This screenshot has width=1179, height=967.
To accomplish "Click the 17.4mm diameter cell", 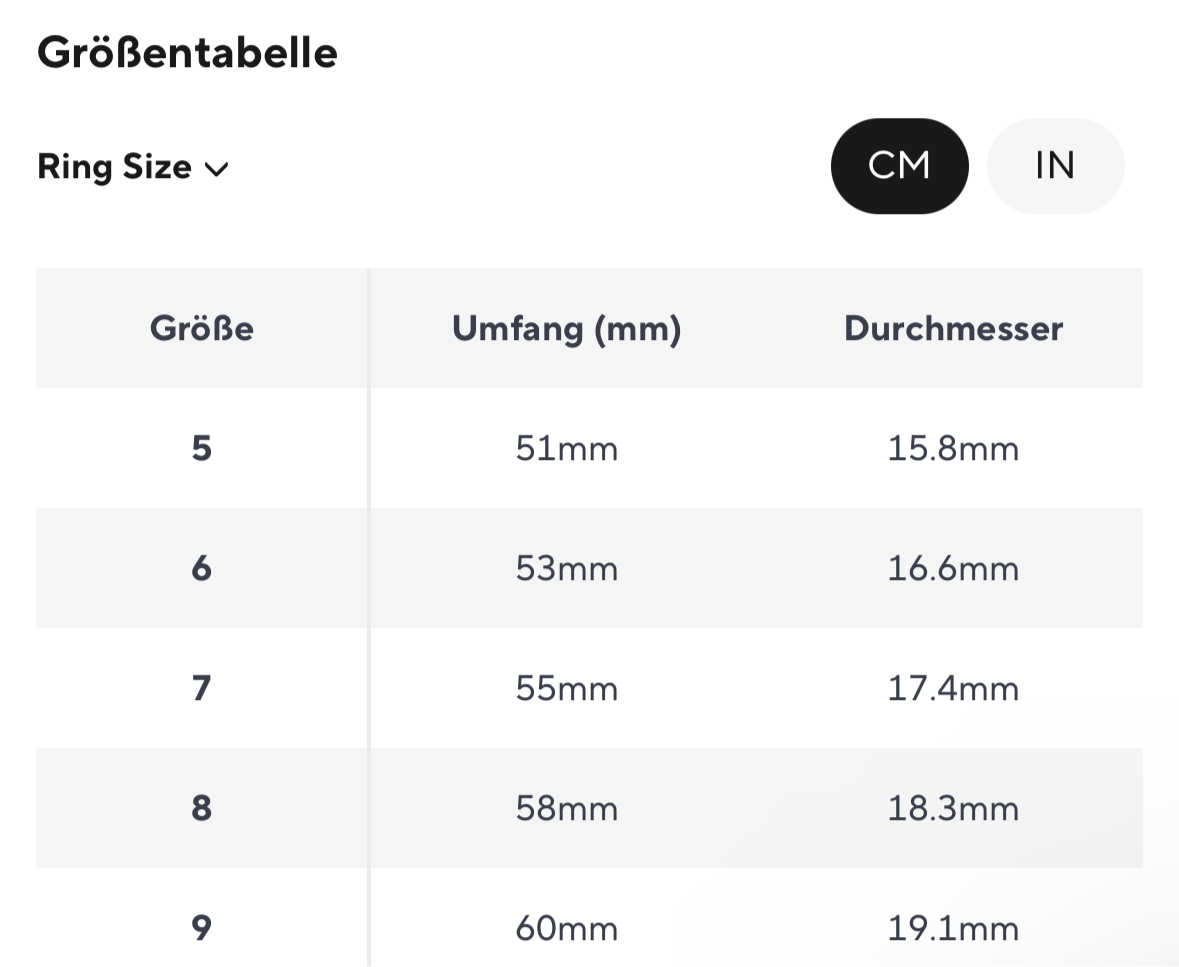I will point(953,689).
